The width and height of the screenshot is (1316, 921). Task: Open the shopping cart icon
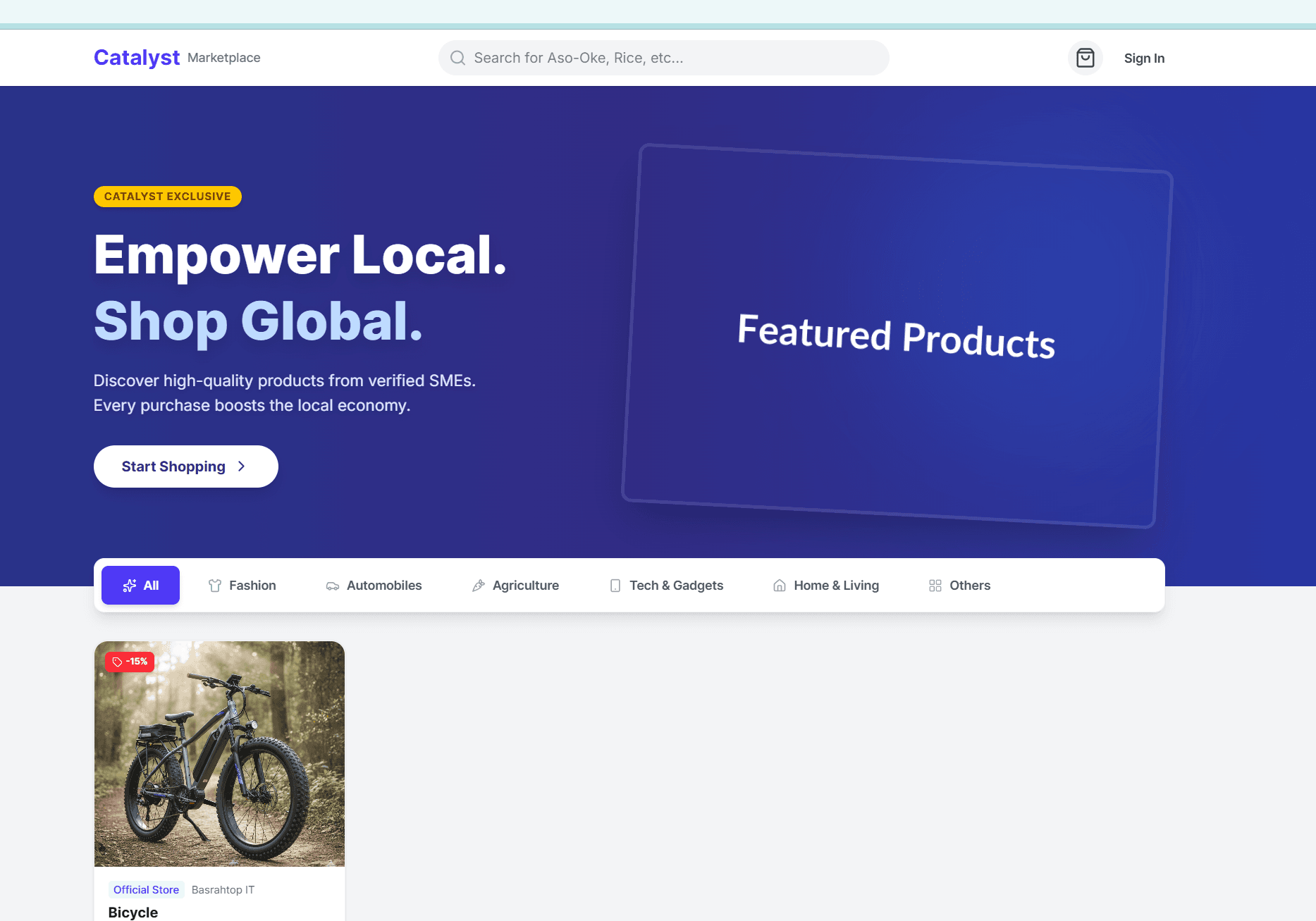[1086, 58]
